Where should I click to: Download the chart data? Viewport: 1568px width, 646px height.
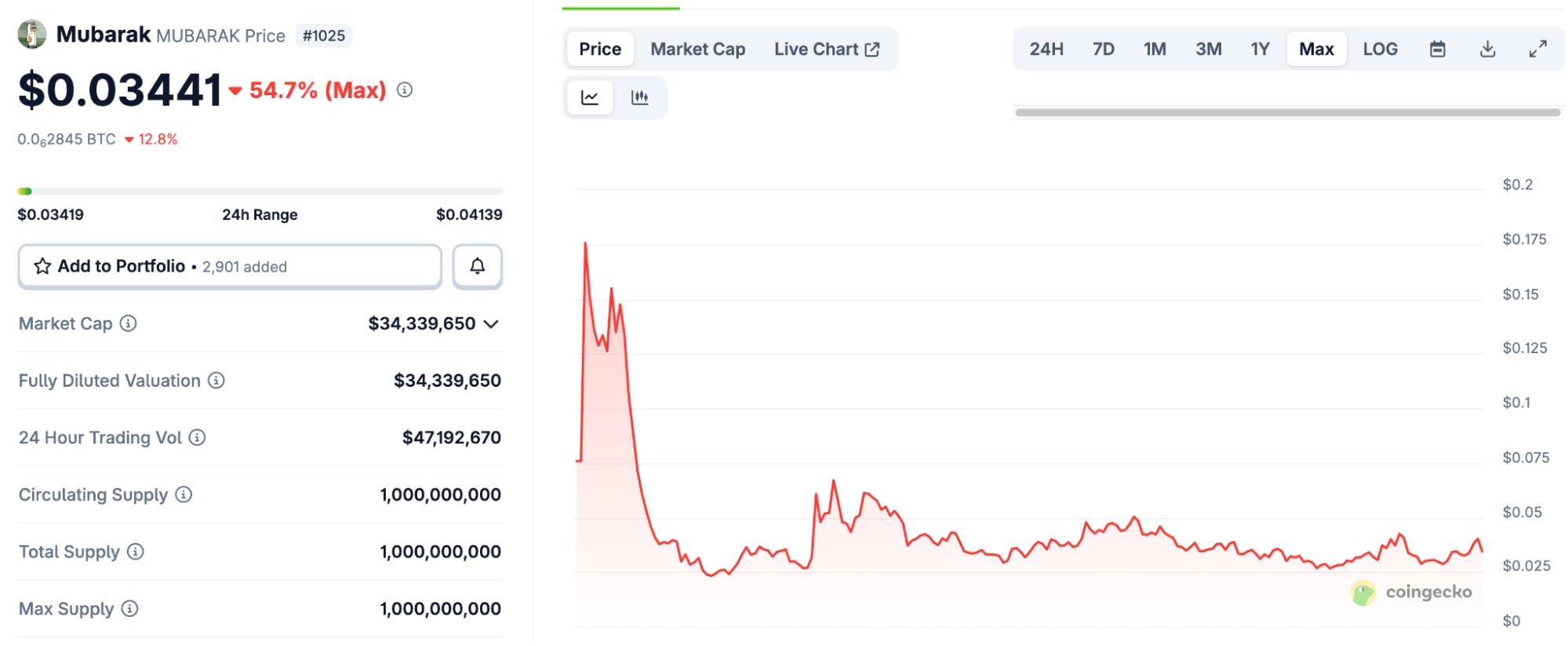tap(1487, 49)
